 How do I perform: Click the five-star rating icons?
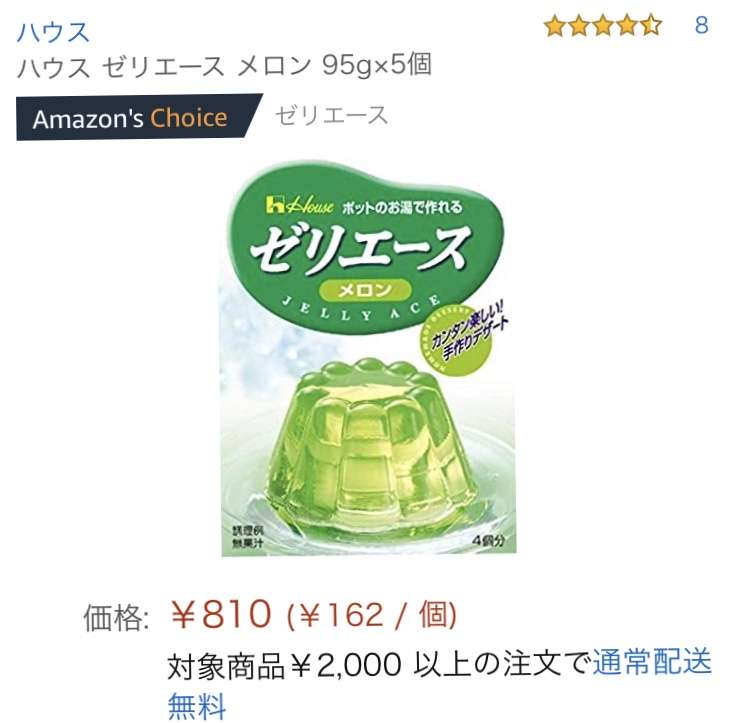603,25
